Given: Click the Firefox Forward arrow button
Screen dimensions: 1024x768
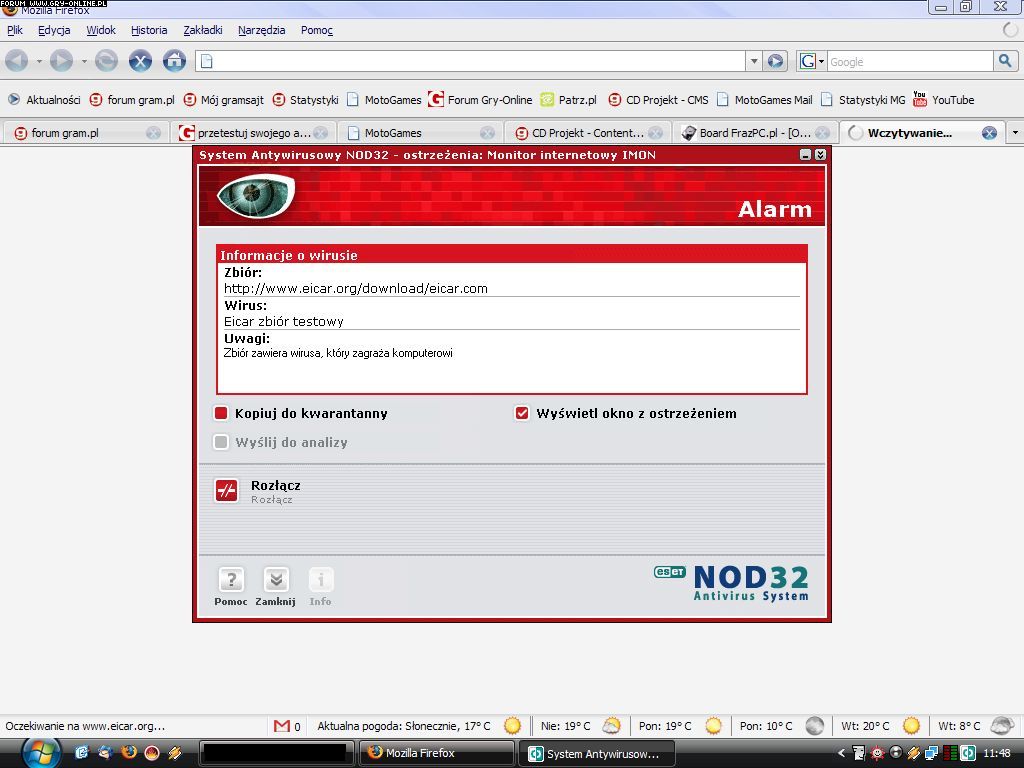Looking at the screenshot, I should click(61, 61).
